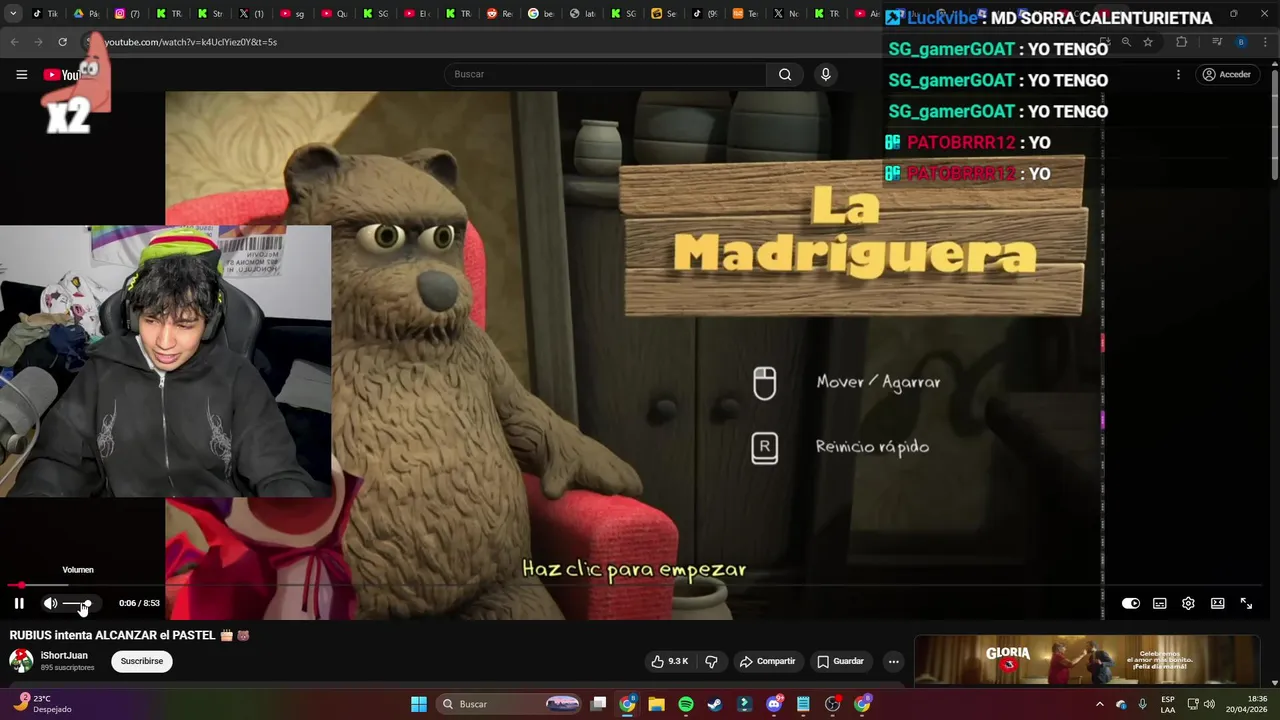
Task: Focus the YouTube Buscar search field
Action: point(605,74)
